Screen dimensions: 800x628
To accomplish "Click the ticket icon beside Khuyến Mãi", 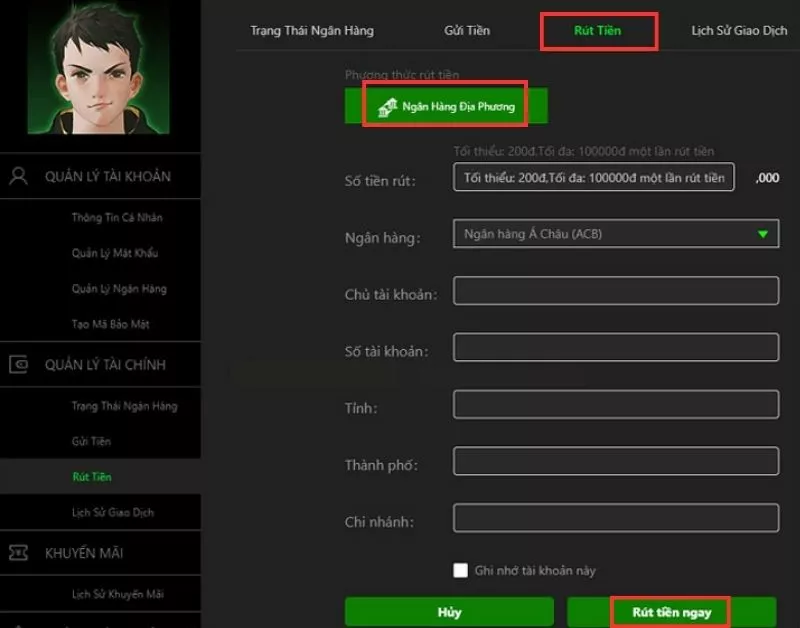I will point(18,552).
